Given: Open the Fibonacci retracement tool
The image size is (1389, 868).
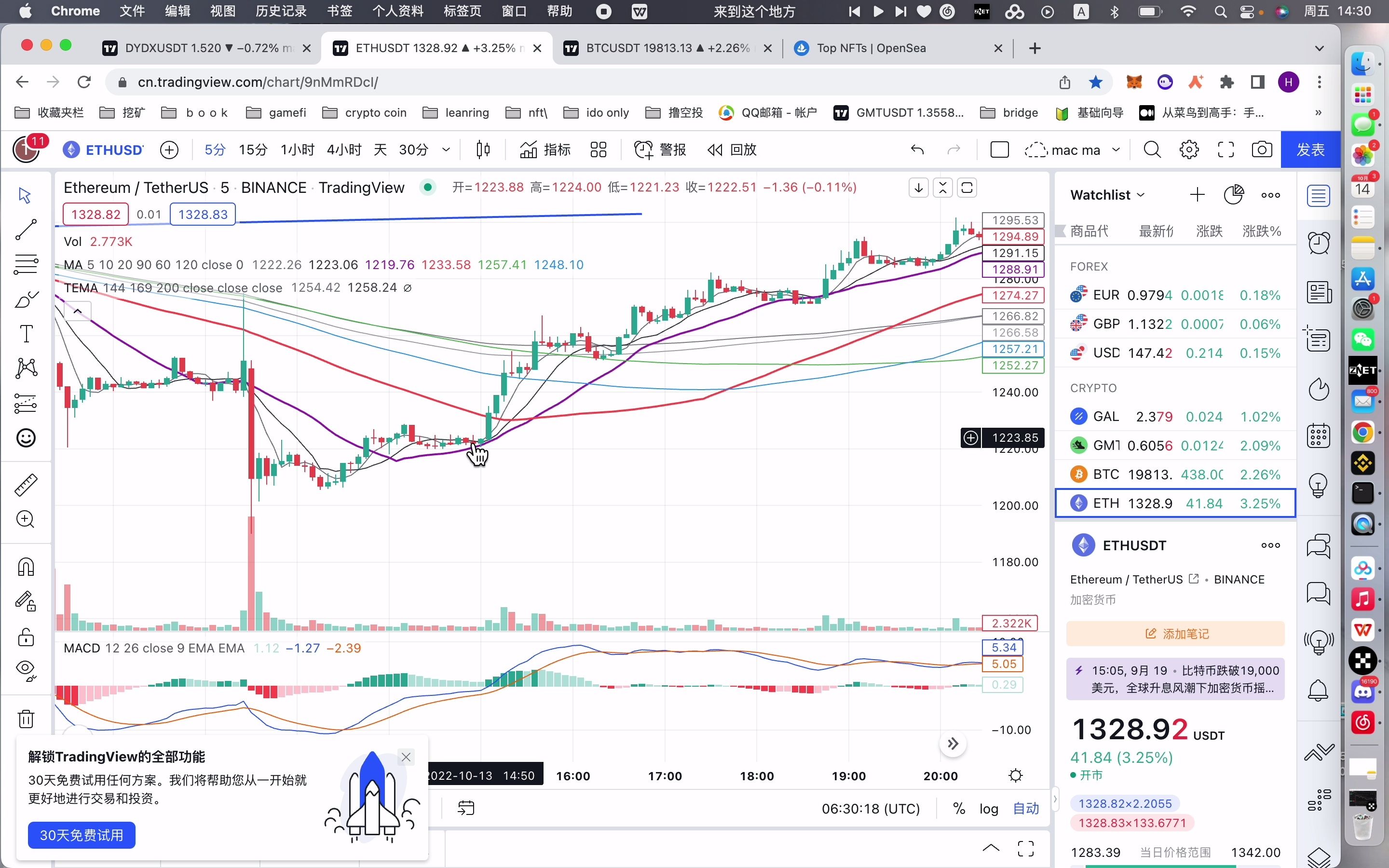Looking at the screenshot, I should pyautogui.click(x=26, y=264).
